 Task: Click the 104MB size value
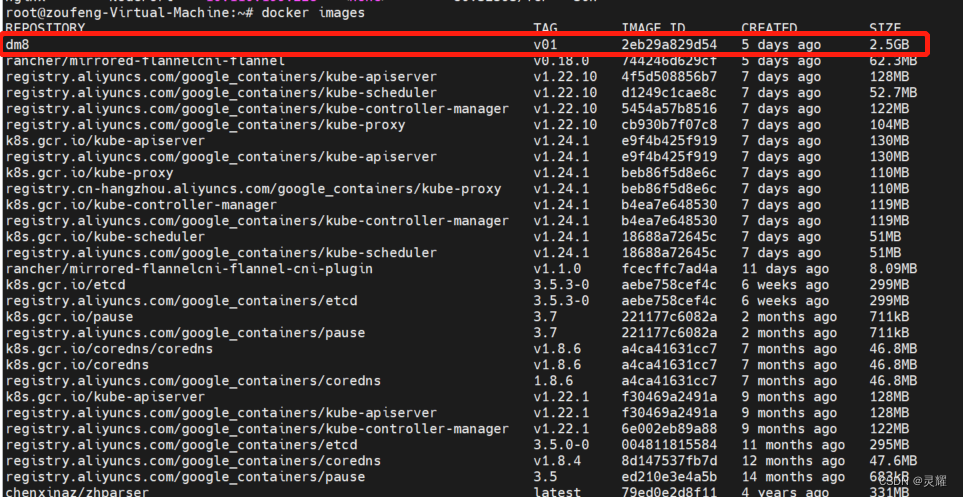click(x=889, y=125)
